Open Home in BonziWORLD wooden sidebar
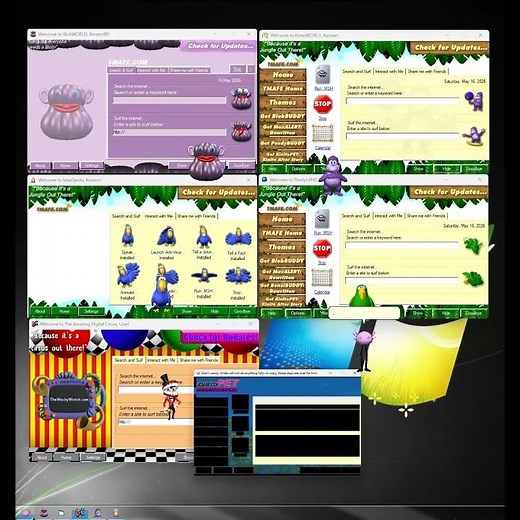The width and height of the screenshot is (520, 520). click(x=283, y=75)
